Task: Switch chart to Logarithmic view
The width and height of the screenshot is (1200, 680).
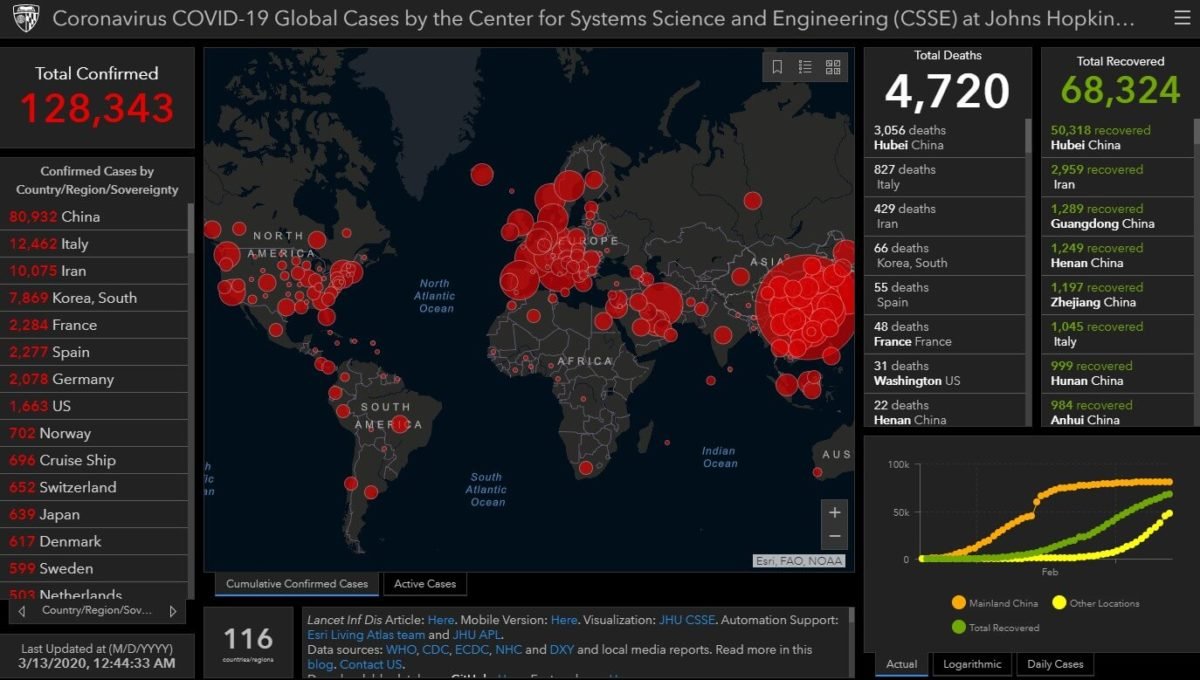Action: (x=971, y=664)
